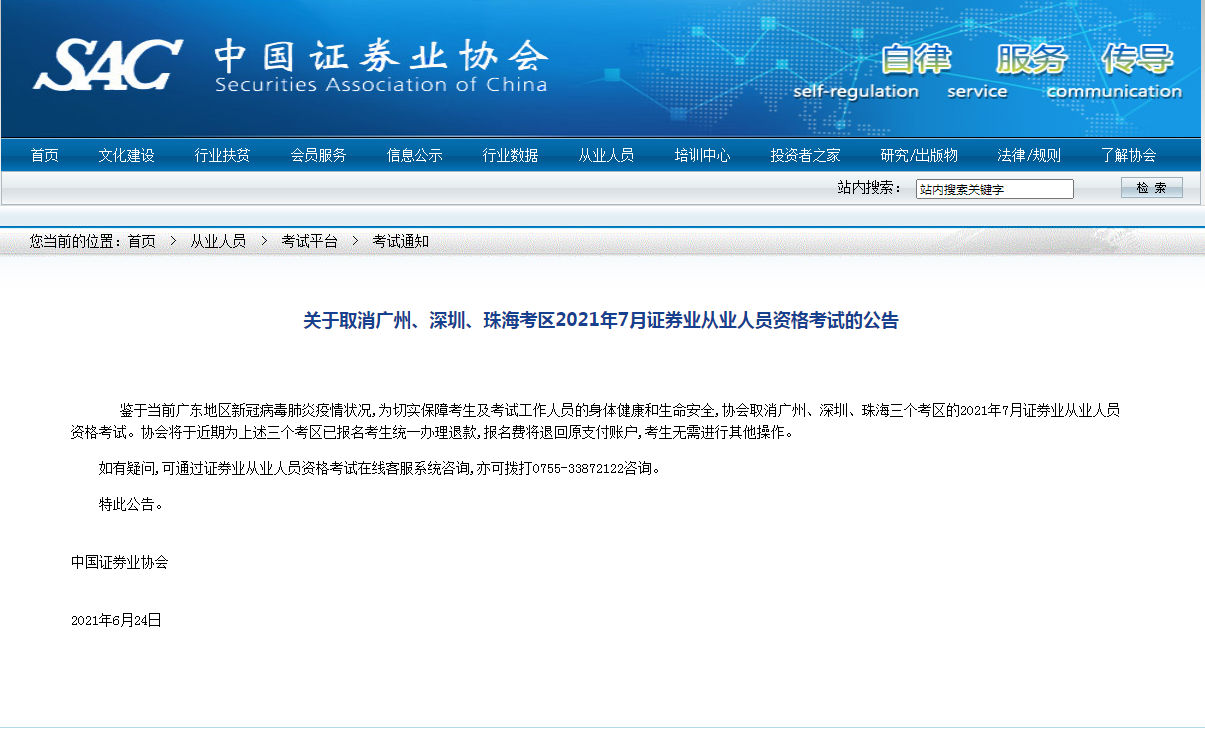Click the date 2021年6月24日
This screenshot has height=730, width=1205.
pyautogui.click(x=116, y=620)
